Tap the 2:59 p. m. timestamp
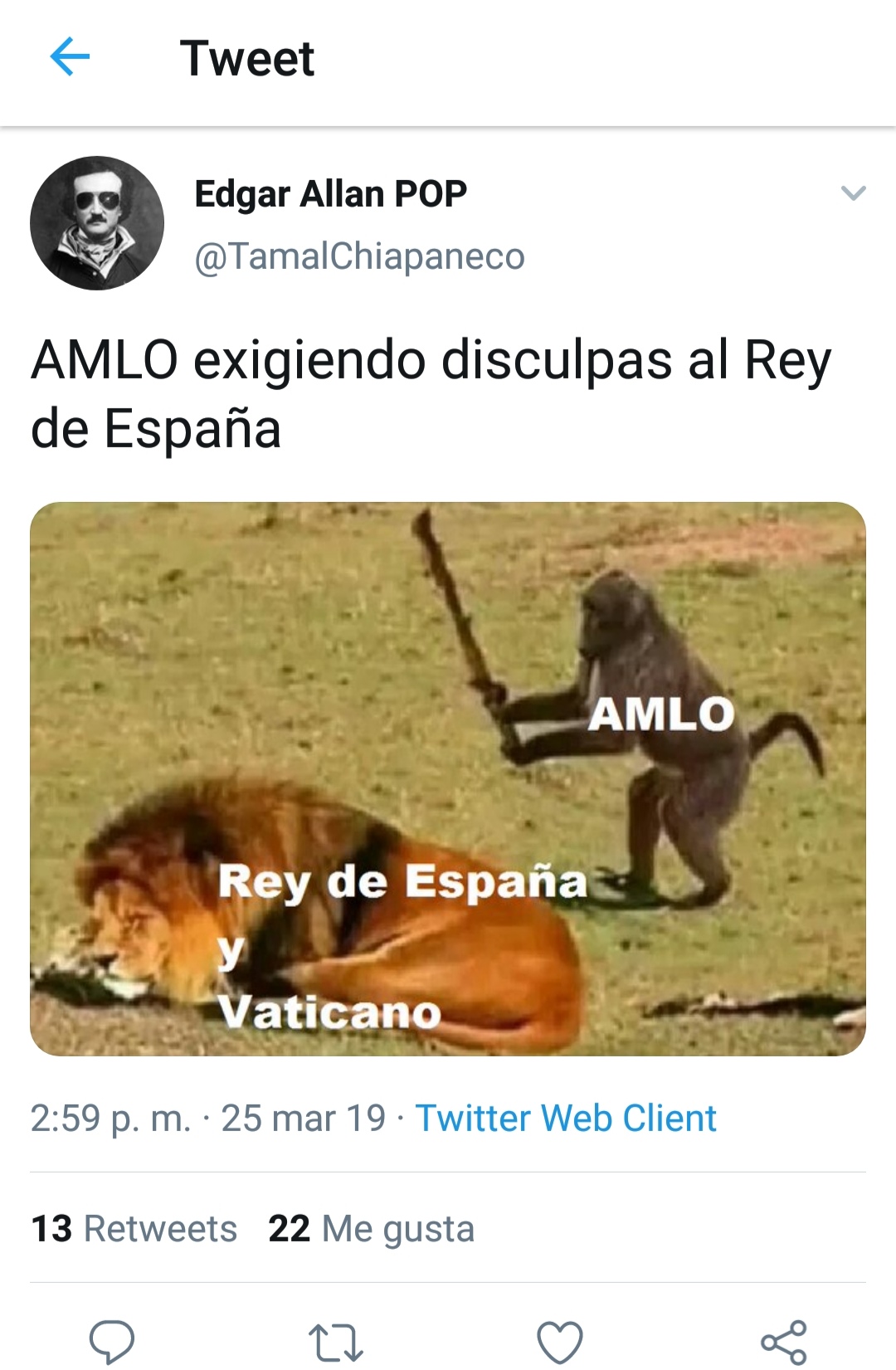 (x=110, y=1119)
